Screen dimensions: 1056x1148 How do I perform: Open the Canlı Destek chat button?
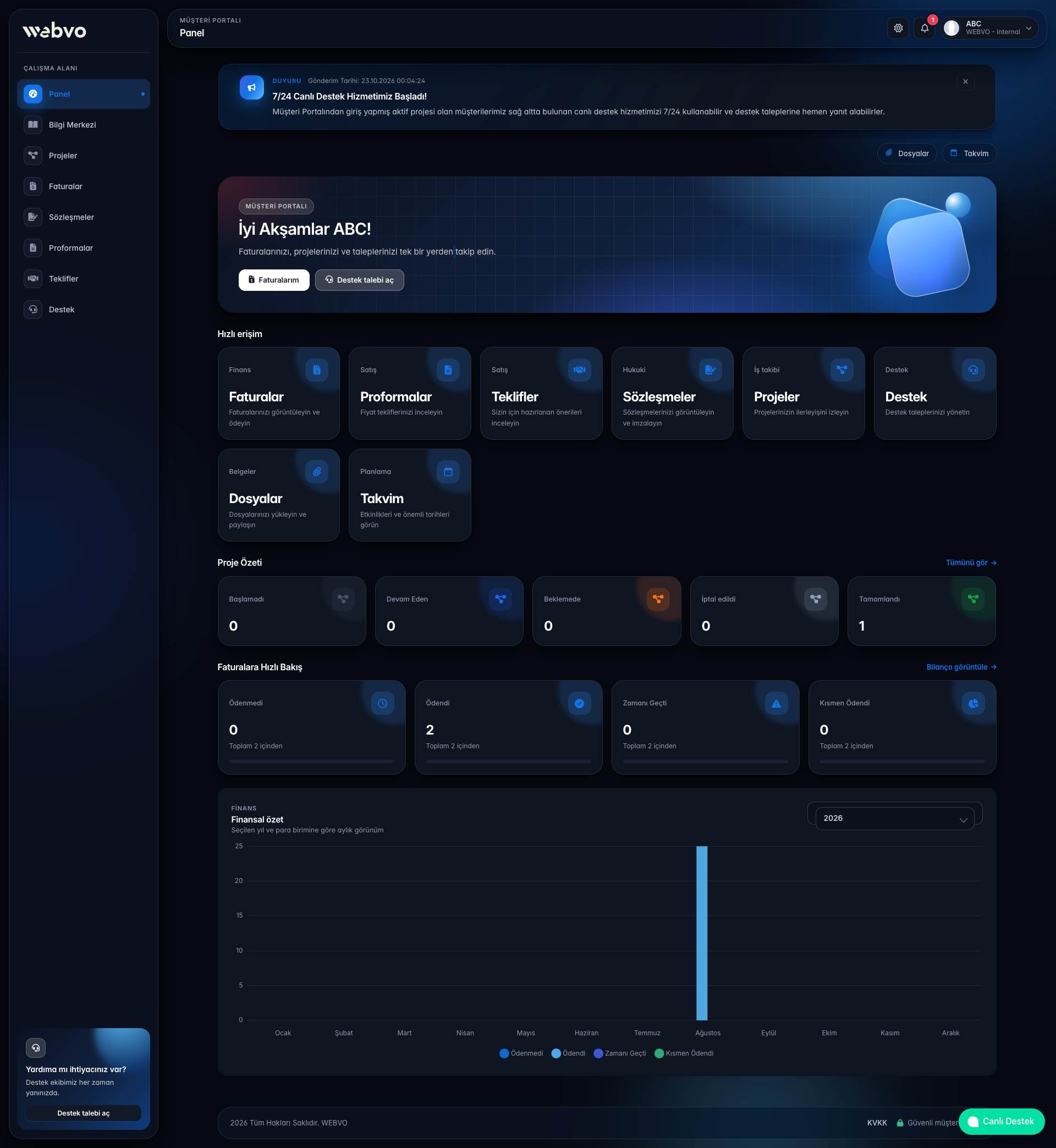1001,1122
